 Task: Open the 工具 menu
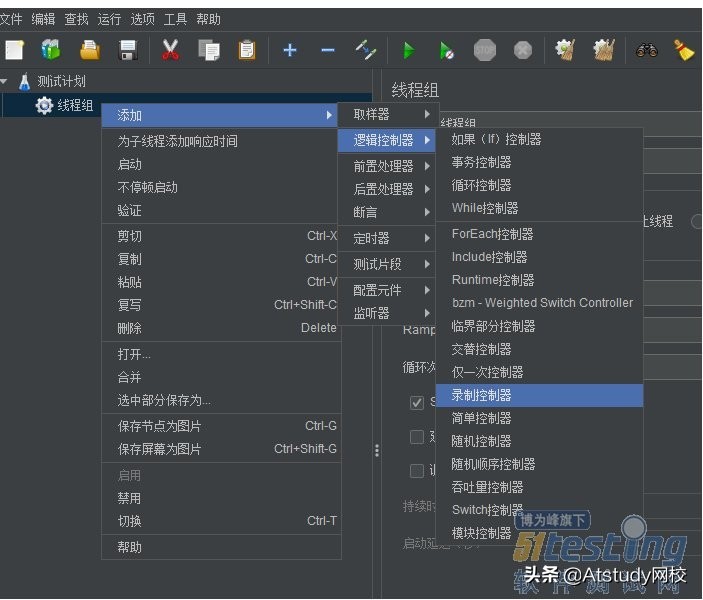coord(175,19)
